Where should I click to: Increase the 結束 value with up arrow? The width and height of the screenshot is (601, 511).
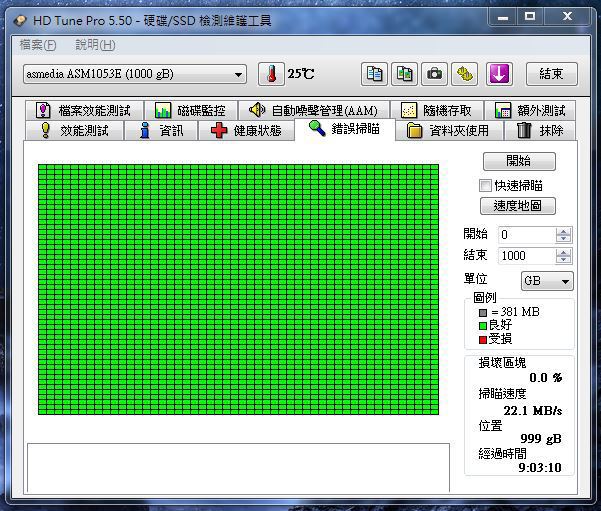[563, 252]
